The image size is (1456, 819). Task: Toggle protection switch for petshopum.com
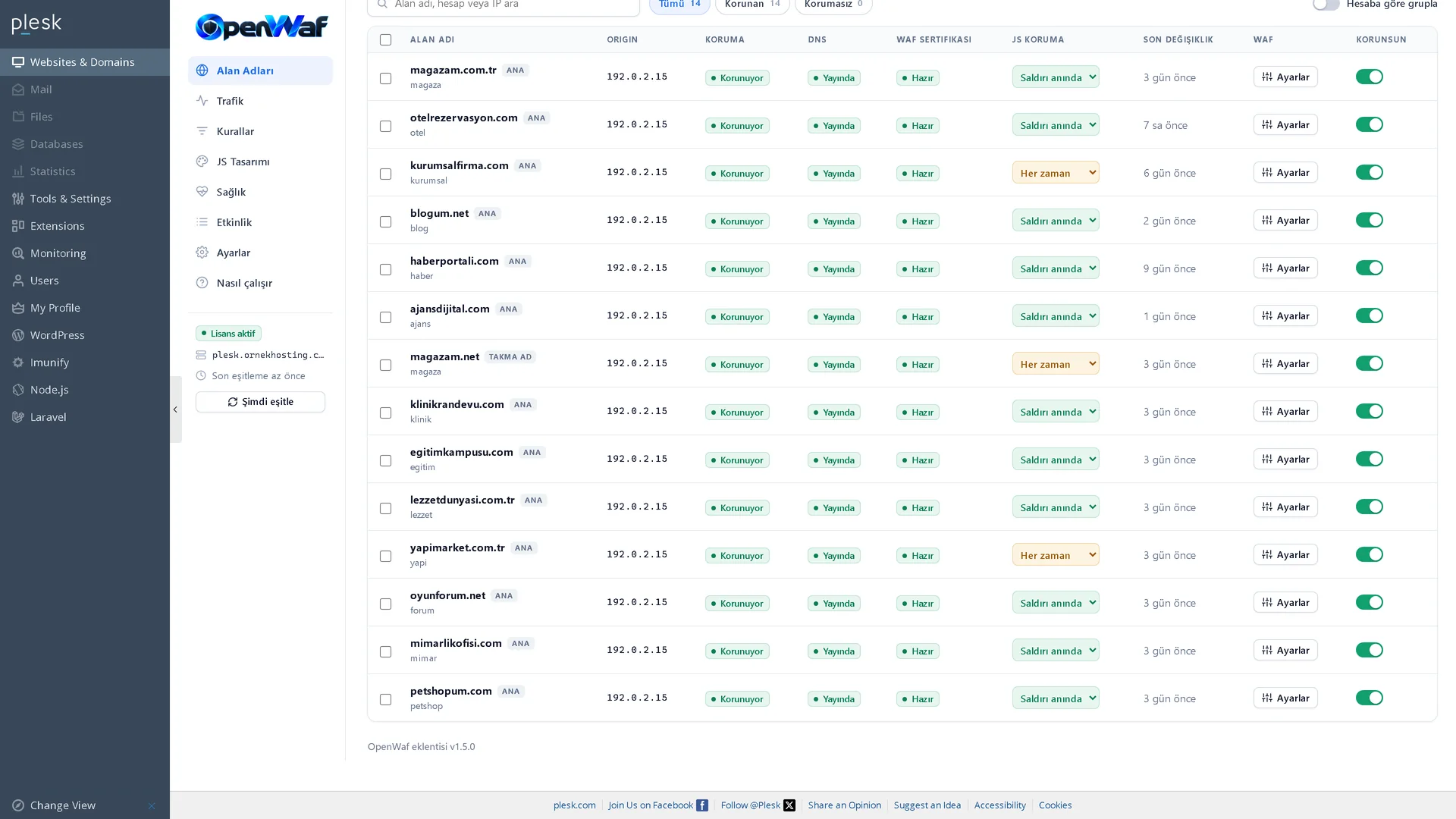pos(1370,698)
